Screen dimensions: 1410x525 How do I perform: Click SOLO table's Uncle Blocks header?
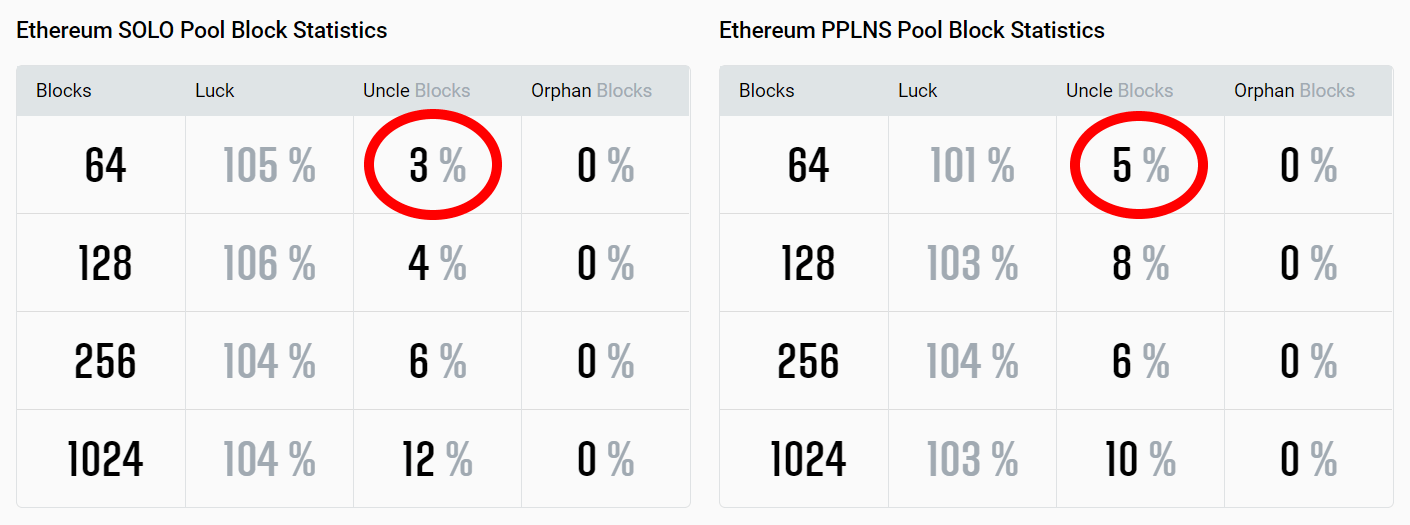point(416,91)
